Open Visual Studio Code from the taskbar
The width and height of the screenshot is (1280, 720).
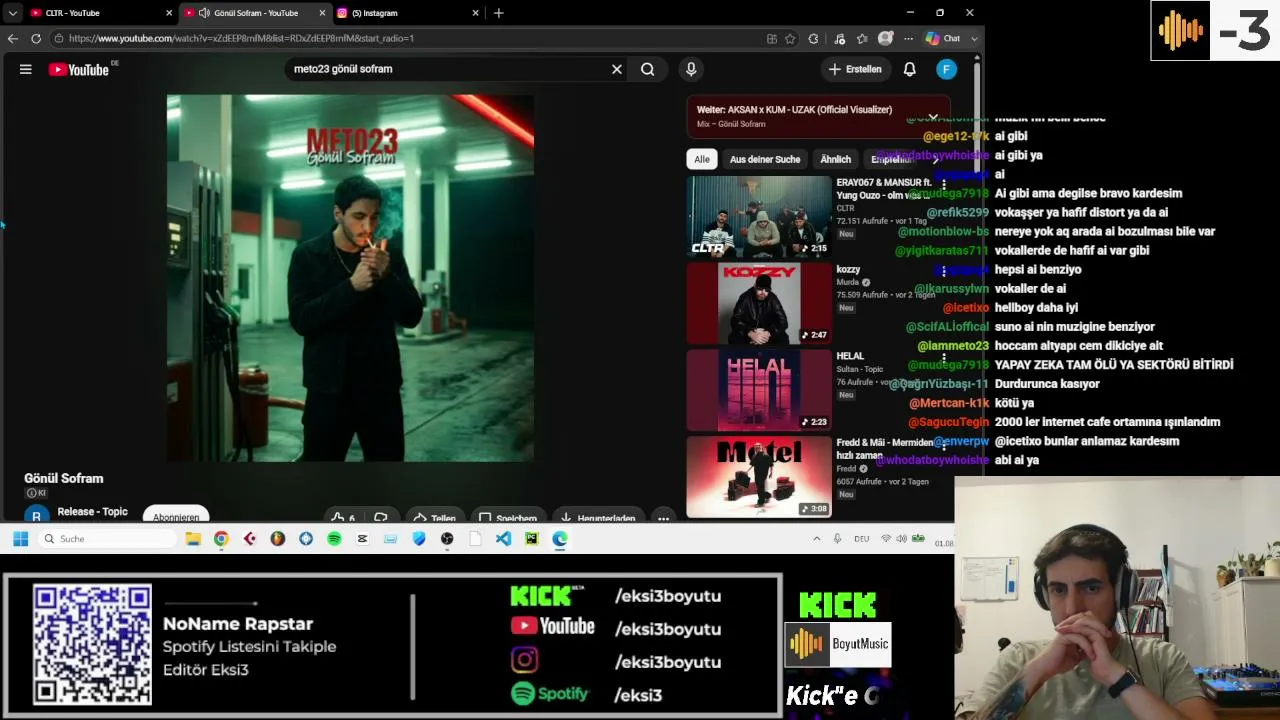pyautogui.click(x=503, y=539)
